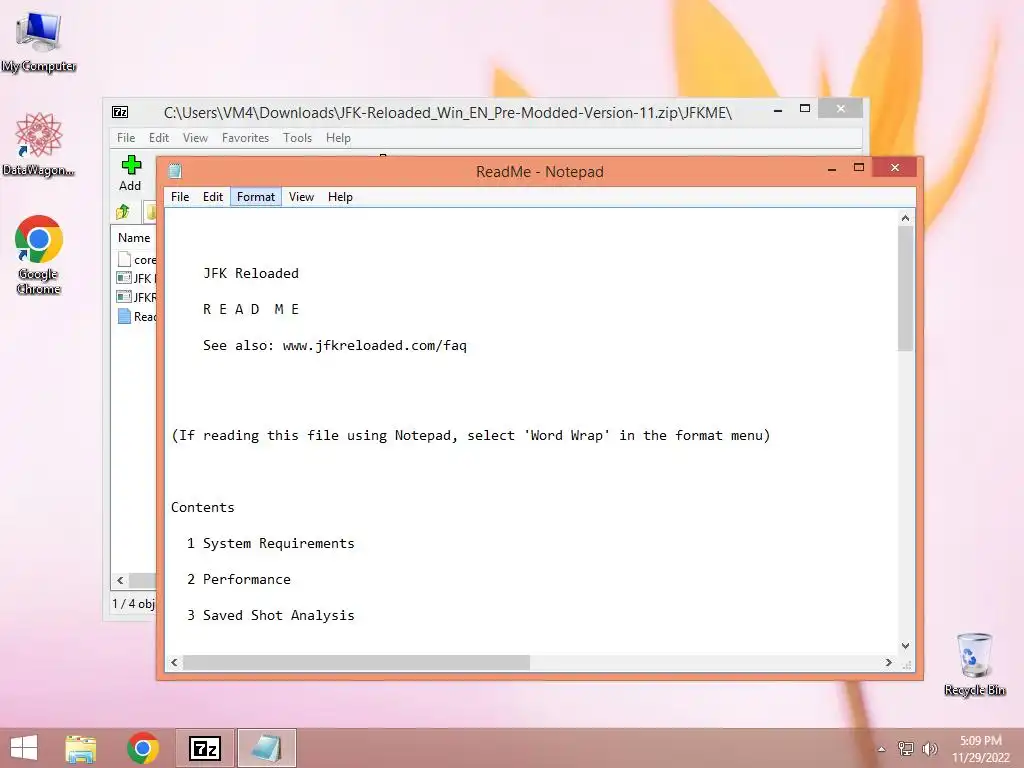This screenshot has height=768, width=1024.
Task: Maximize the ReadMe Notepad window
Action: click(x=859, y=168)
